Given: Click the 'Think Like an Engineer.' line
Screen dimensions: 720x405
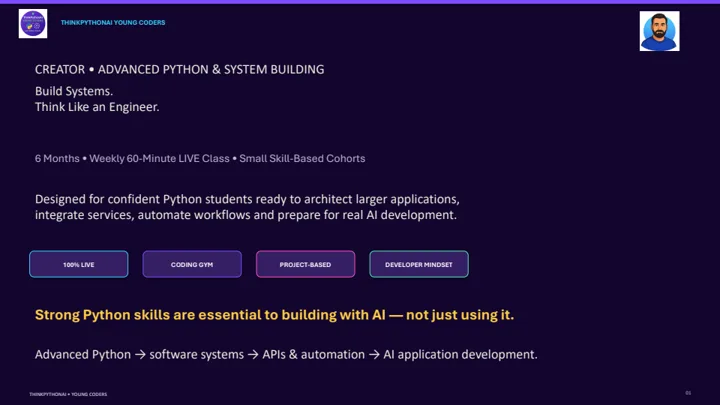Looking at the screenshot, I should pos(97,107).
